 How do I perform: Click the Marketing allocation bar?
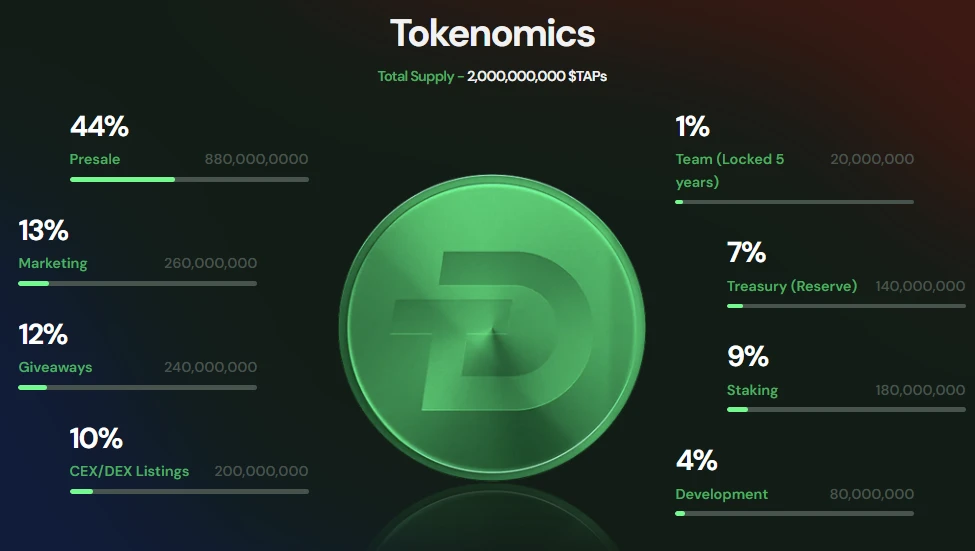137,283
